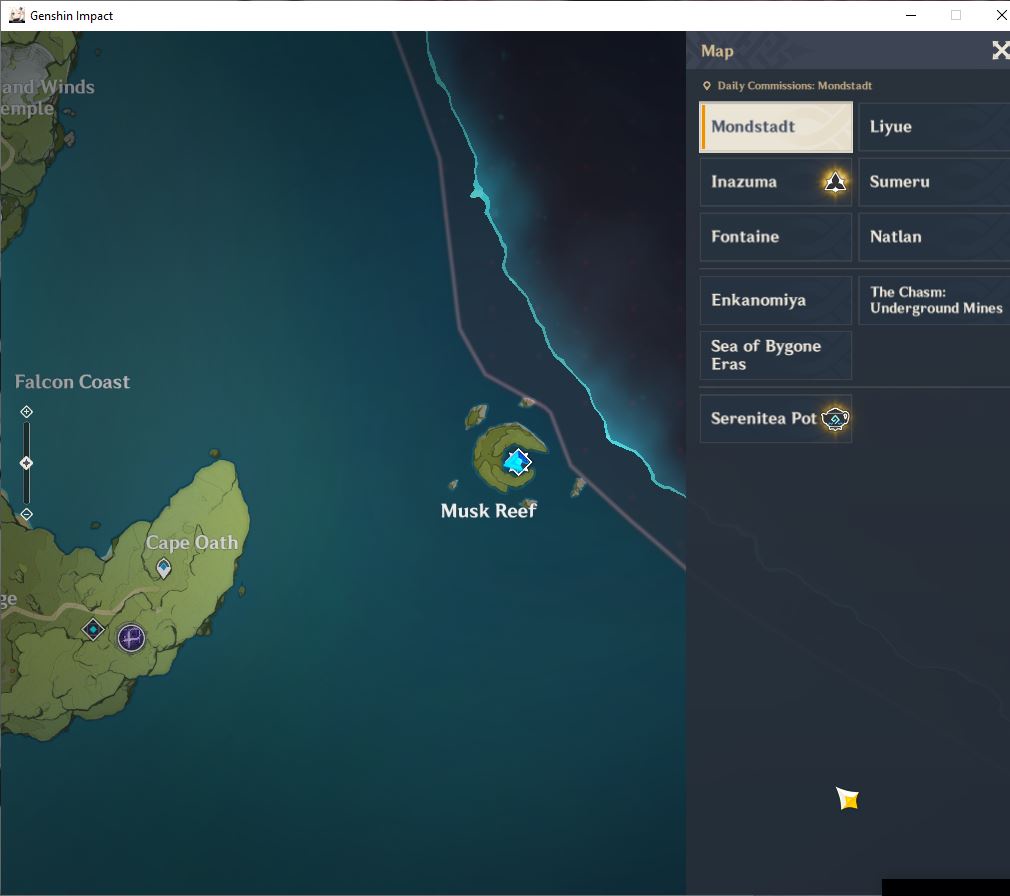Go to the Fontaine map
The width and height of the screenshot is (1010, 896).
pyautogui.click(x=776, y=237)
